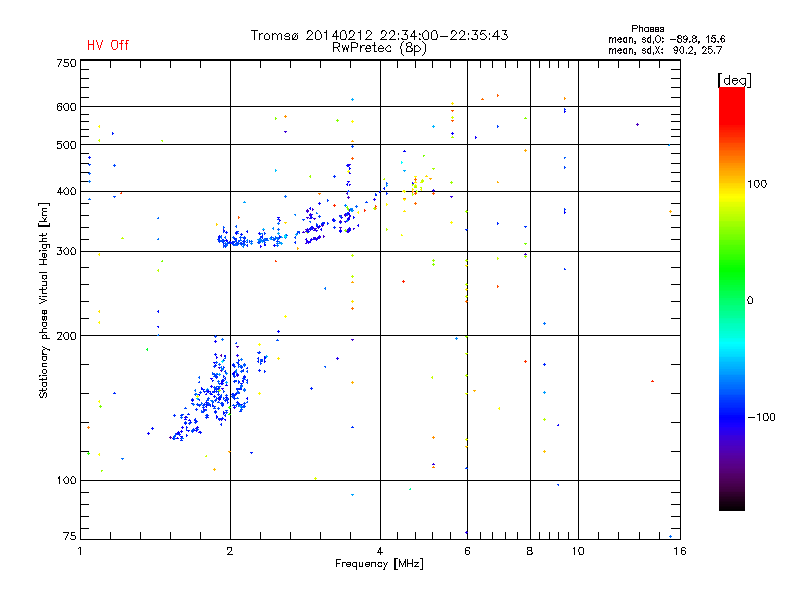
Task: Click x-axis tick label '1'
Action: pos(80,551)
